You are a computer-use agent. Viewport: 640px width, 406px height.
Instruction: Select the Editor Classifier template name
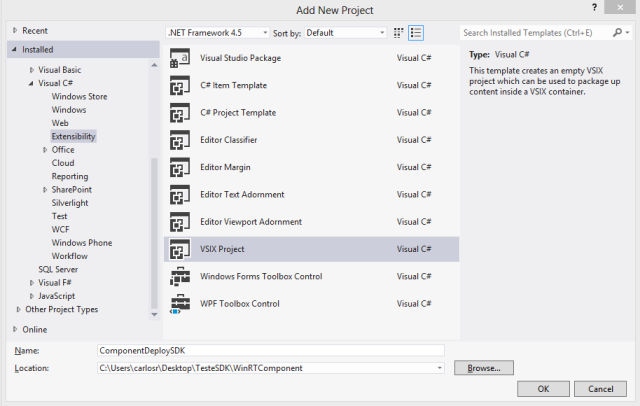[229, 140]
